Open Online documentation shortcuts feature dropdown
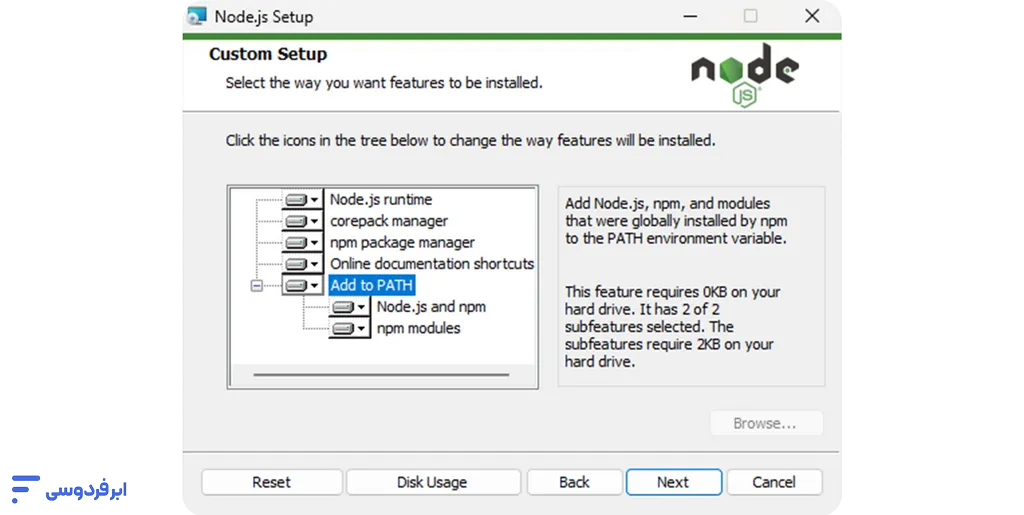 [302, 264]
